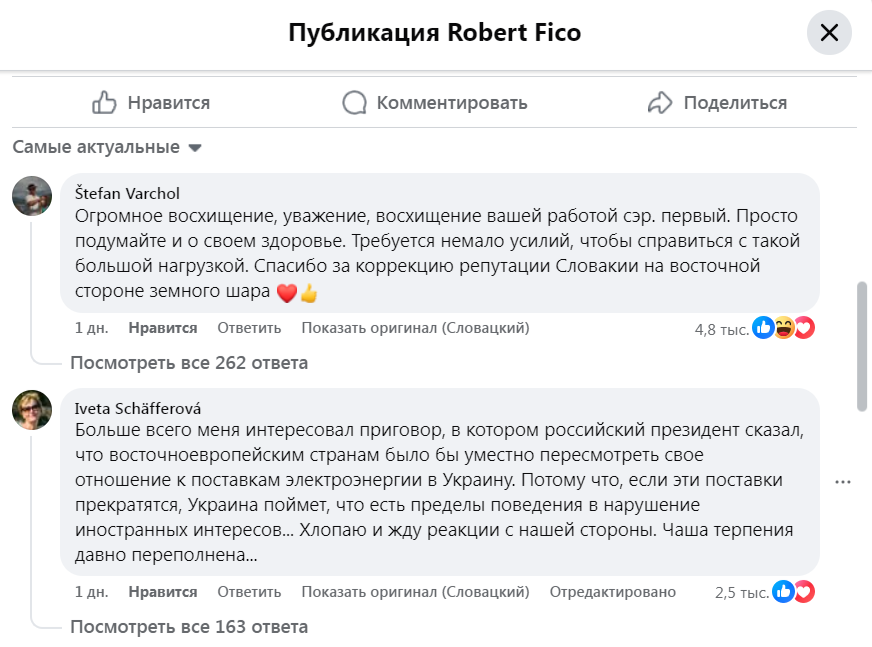Reply to Štefan Varchol's comment

[x=249, y=328]
